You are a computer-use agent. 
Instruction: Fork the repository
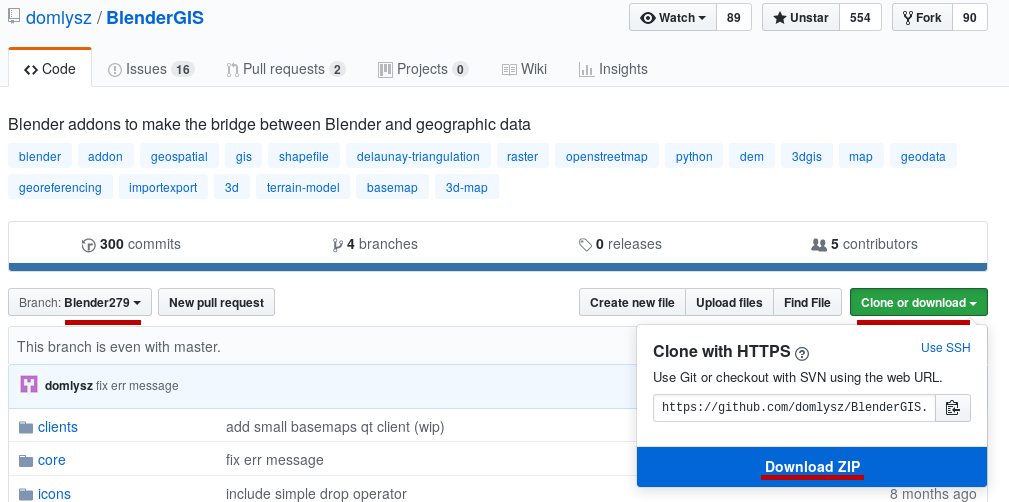(922, 17)
